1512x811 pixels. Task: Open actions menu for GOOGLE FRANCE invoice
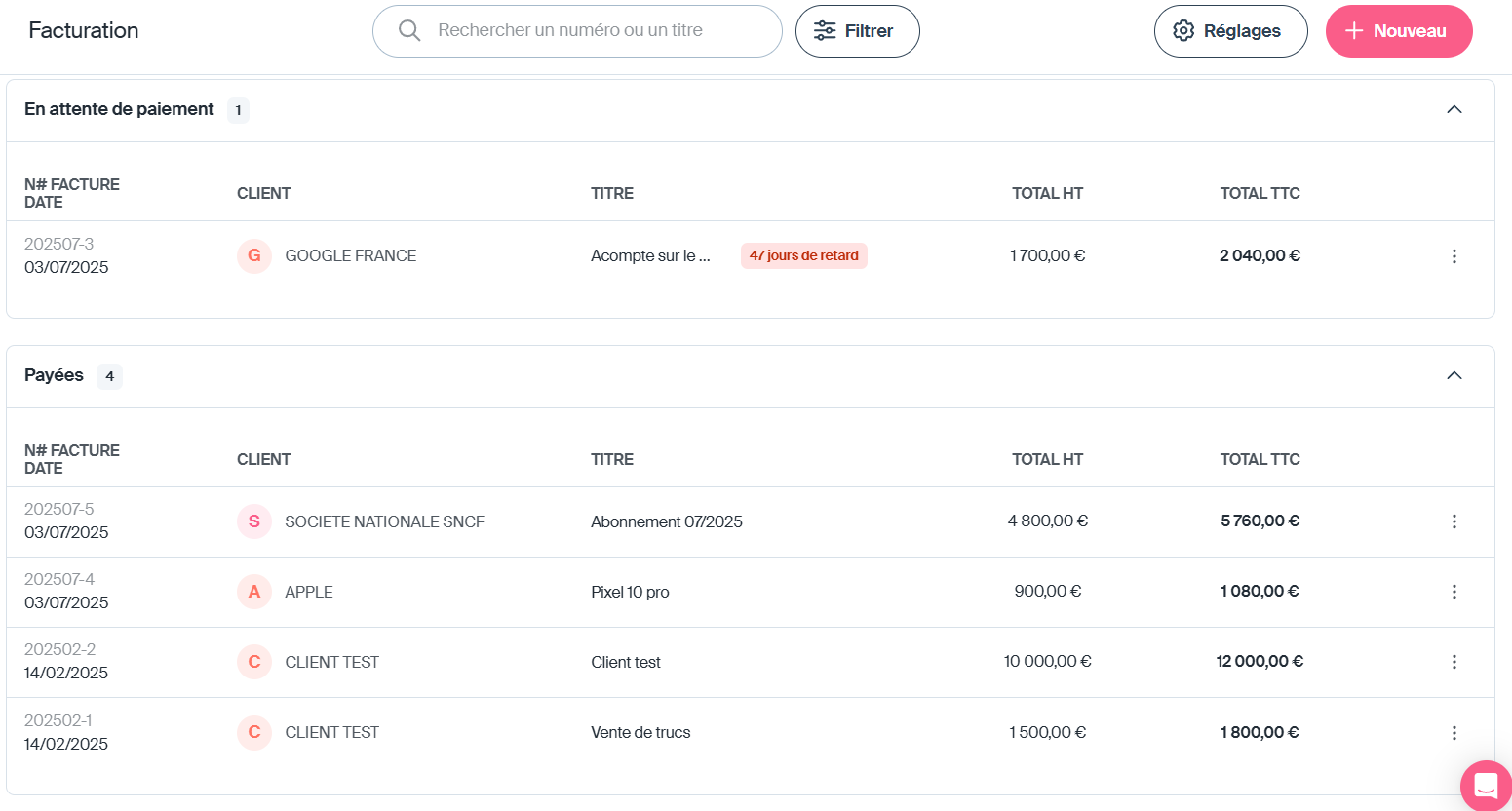click(1454, 256)
